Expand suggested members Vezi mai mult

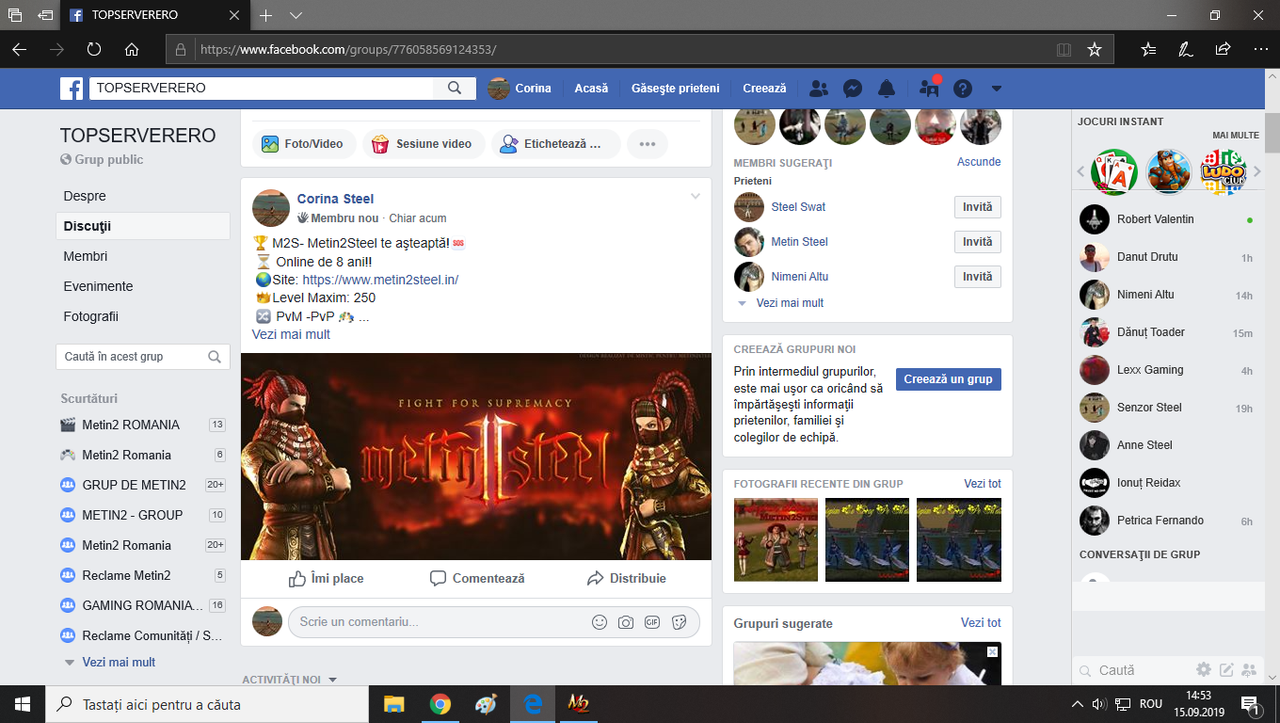790,303
